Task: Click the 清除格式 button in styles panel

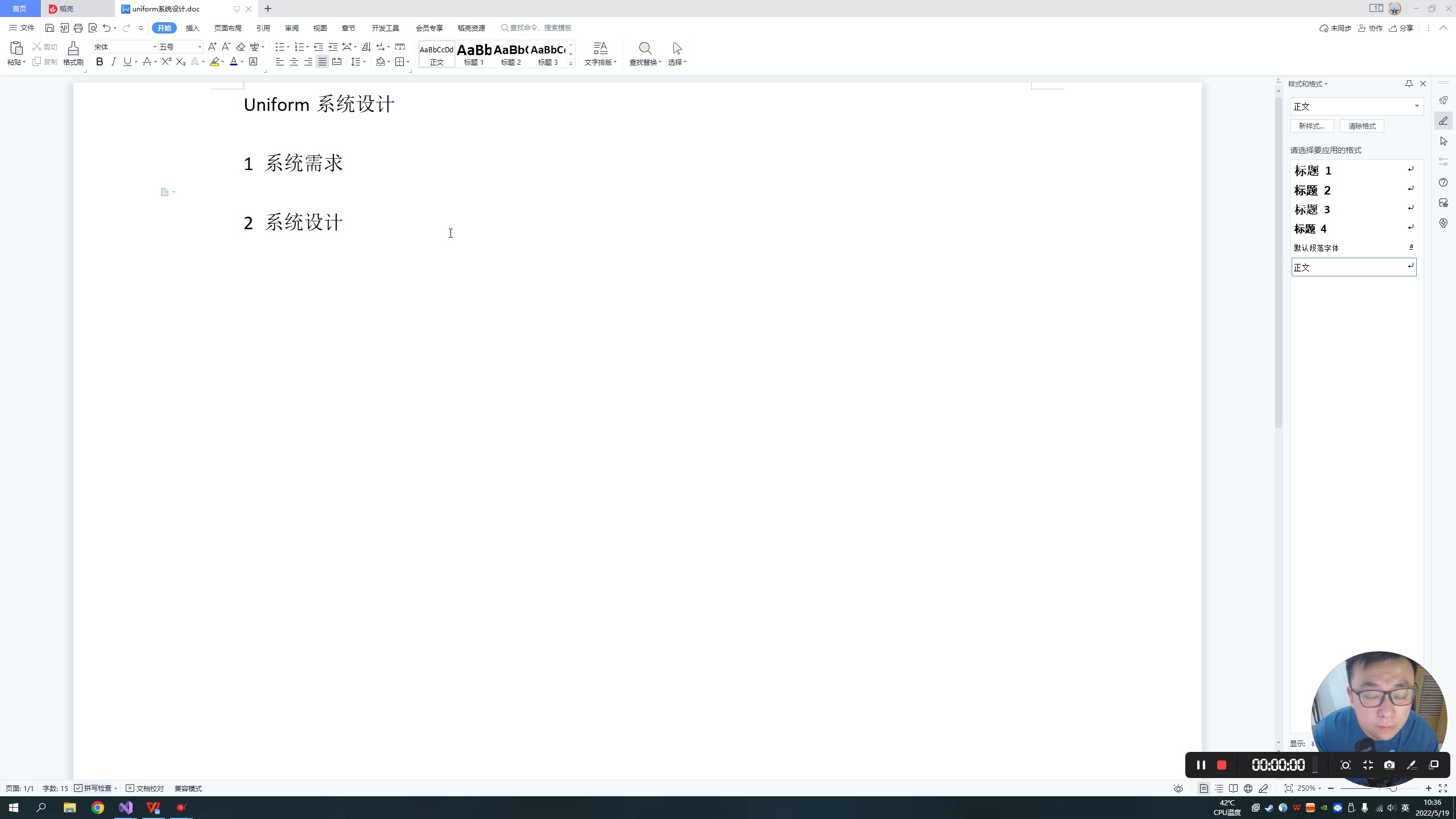Action: [x=1362, y=126]
